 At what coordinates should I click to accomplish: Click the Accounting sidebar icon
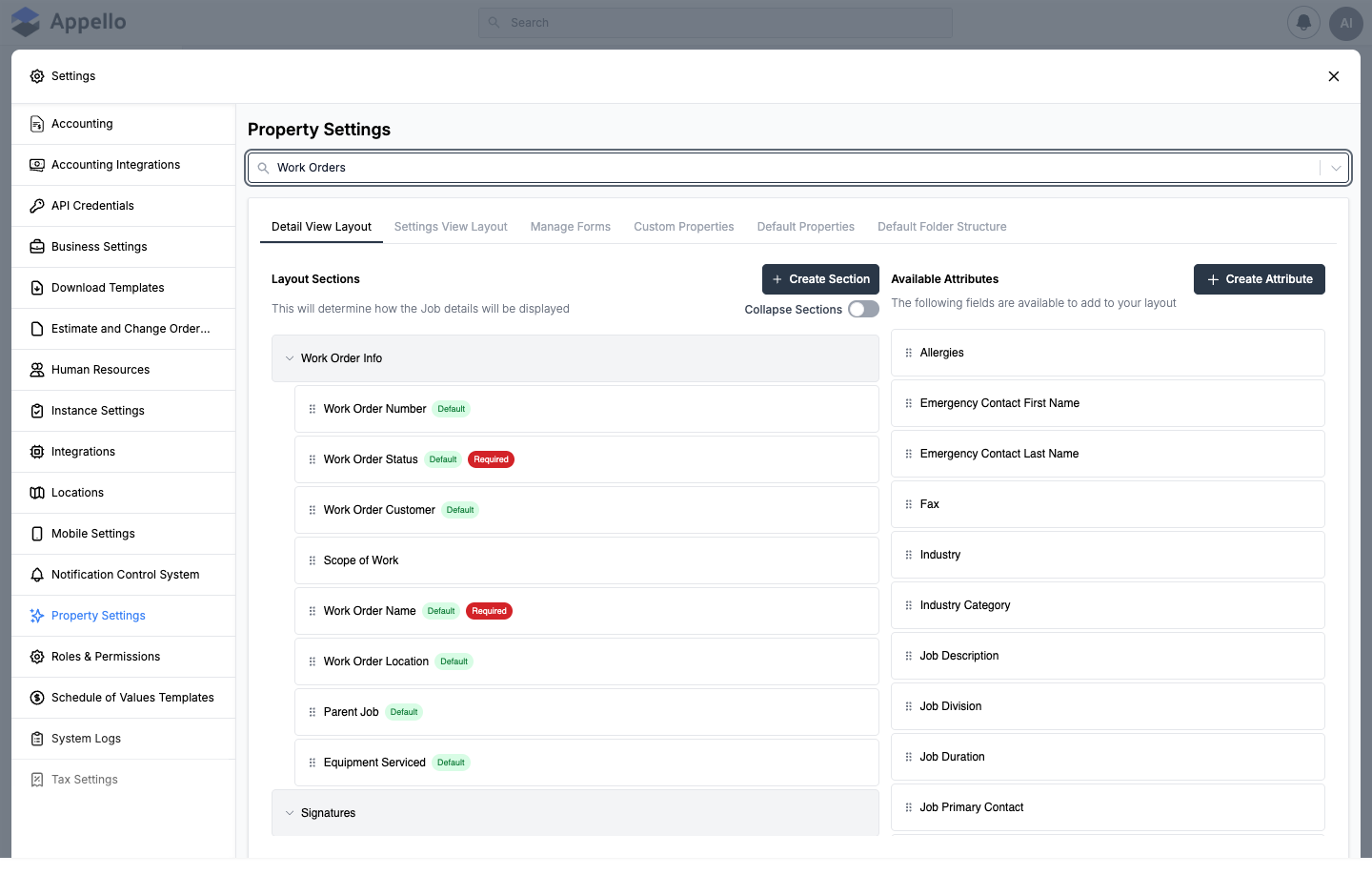coord(37,124)
